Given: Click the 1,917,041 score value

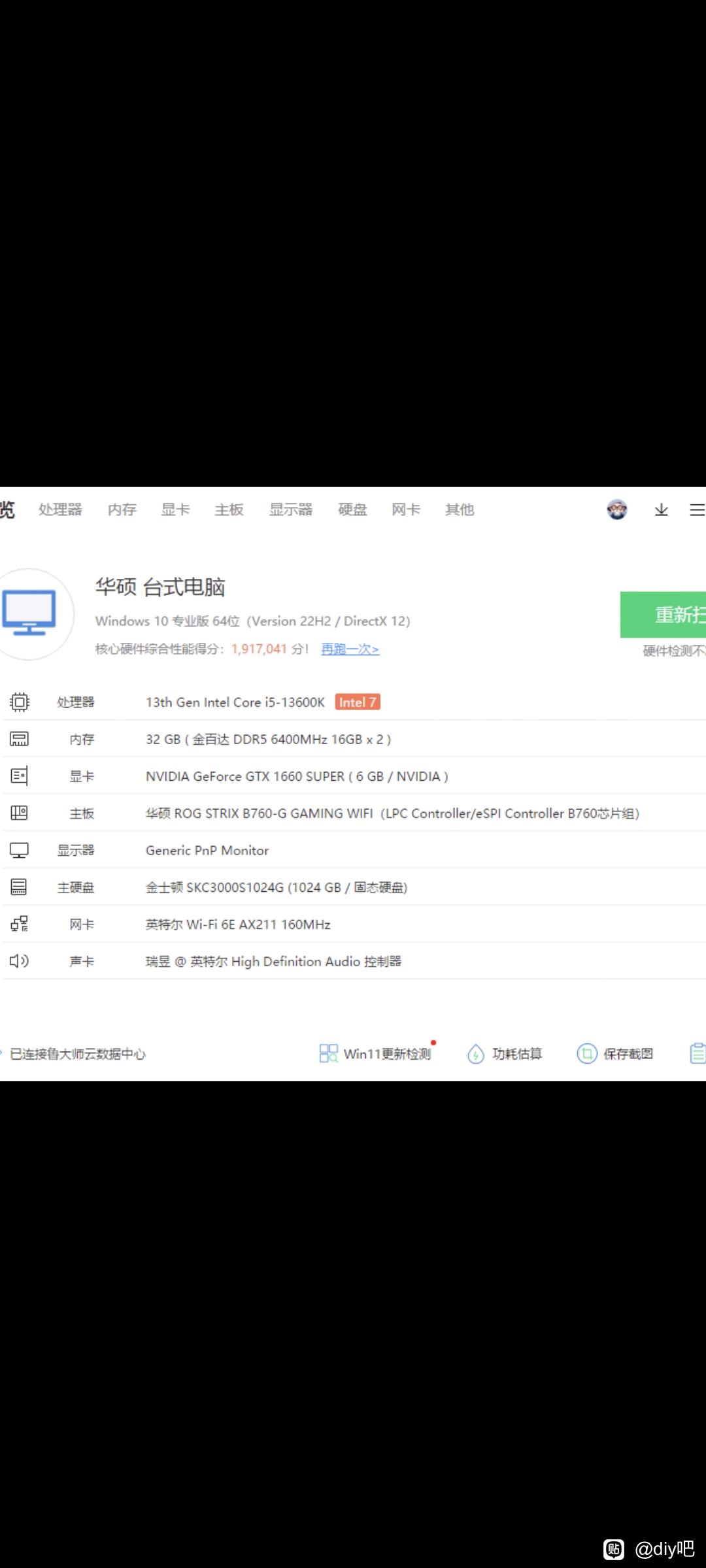Looking at the screenshot, I should click(259, 649).
